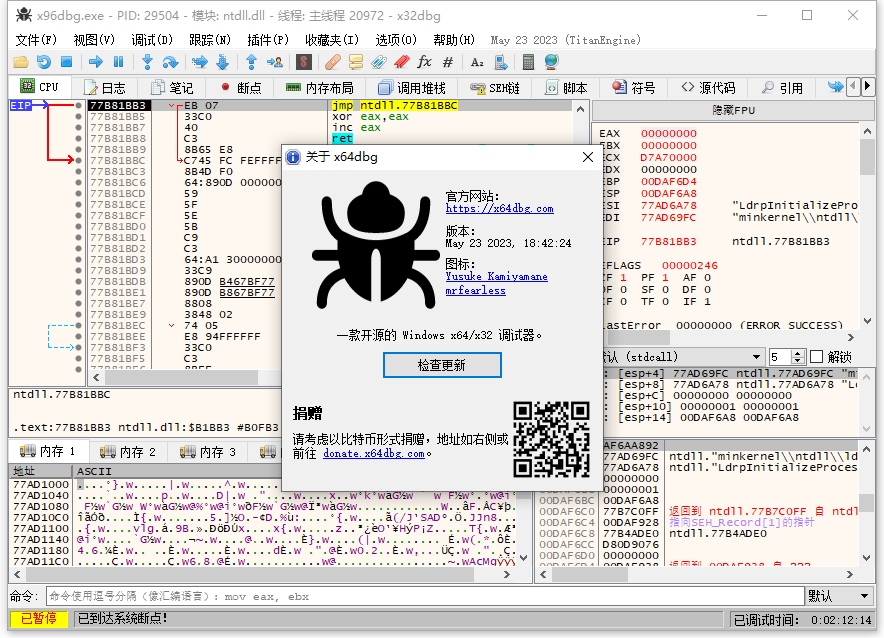This screenshot has height=638, width=884.
Task: Step over with the curved arrow icon
Action: click(170, 62)
